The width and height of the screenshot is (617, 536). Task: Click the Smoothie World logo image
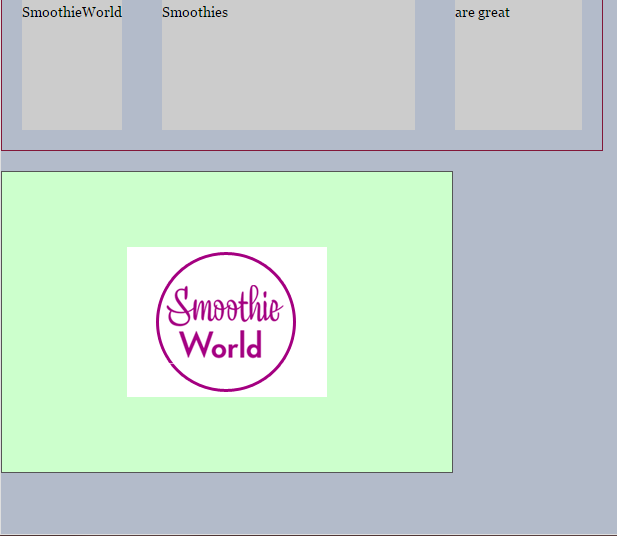(x=227, y=322)
